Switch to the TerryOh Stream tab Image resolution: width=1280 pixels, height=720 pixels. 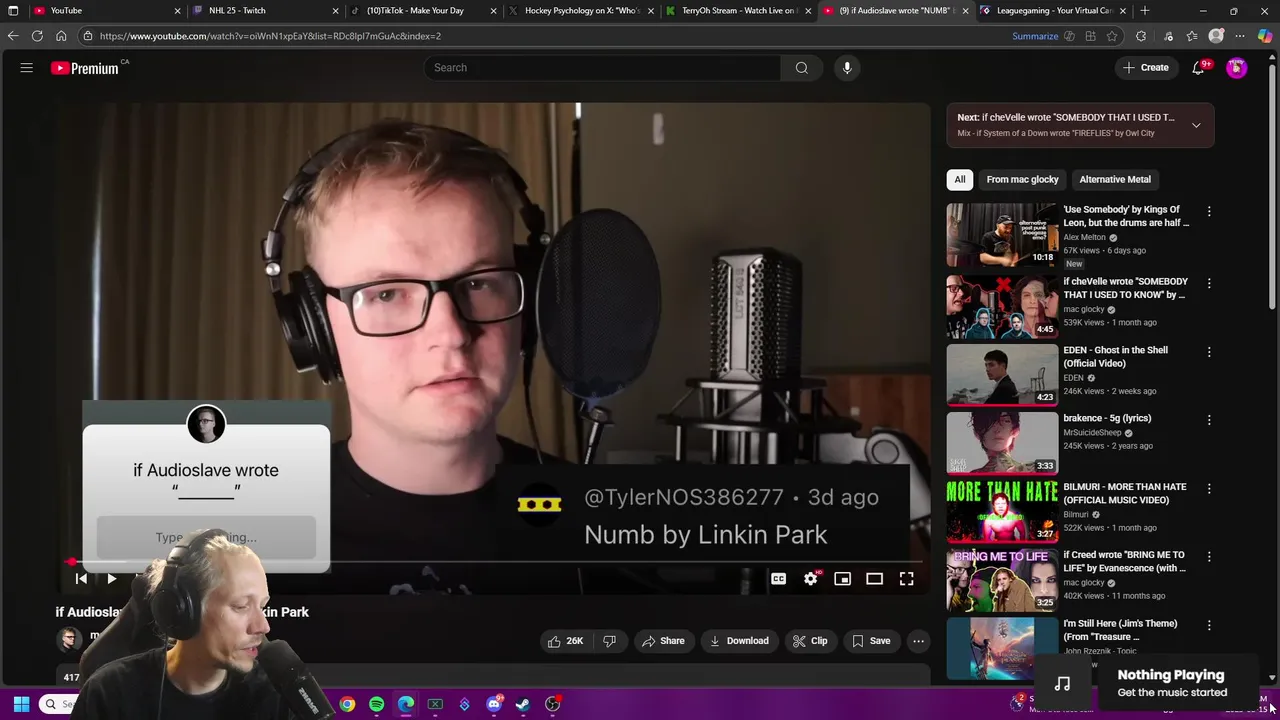740,10
